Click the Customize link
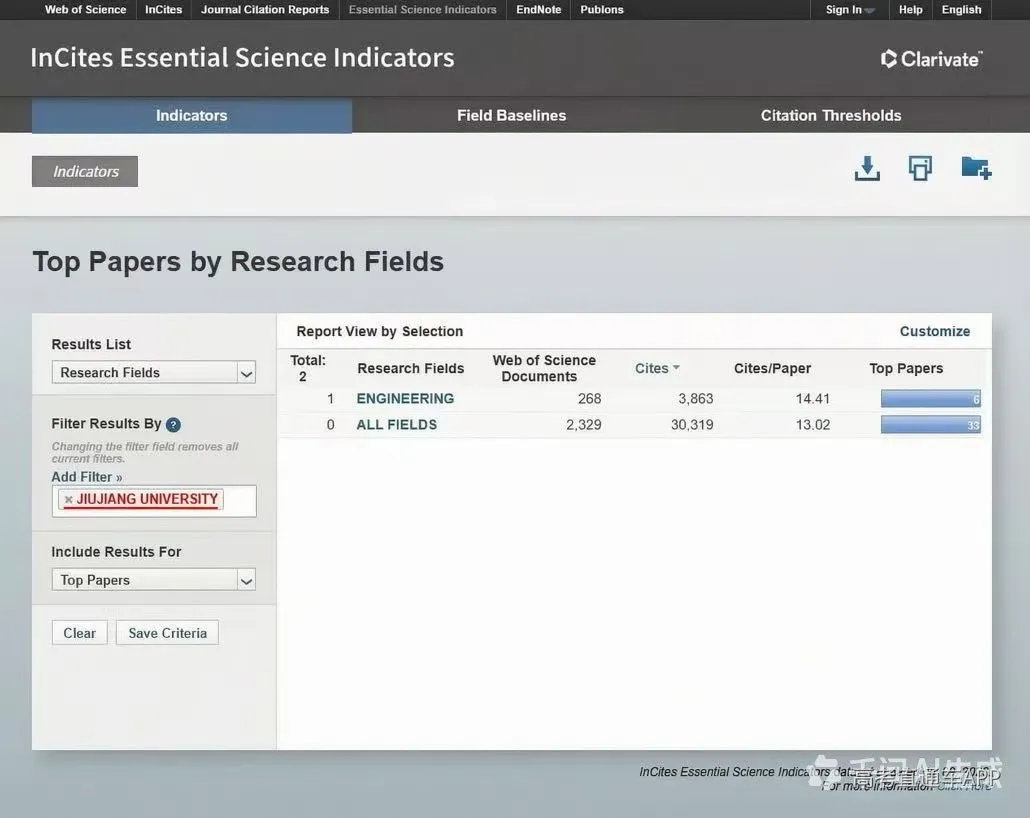The width and height of the screenshot is (1030, 818). (x=935, y=331)
